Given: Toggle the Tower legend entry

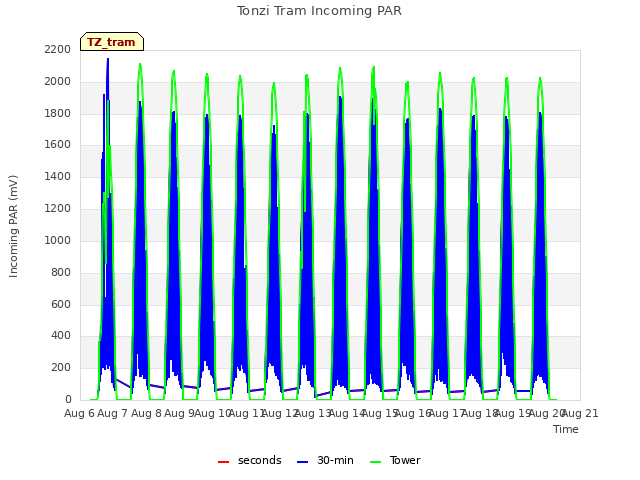Looking at the screenshot, I should coord(395,460).
